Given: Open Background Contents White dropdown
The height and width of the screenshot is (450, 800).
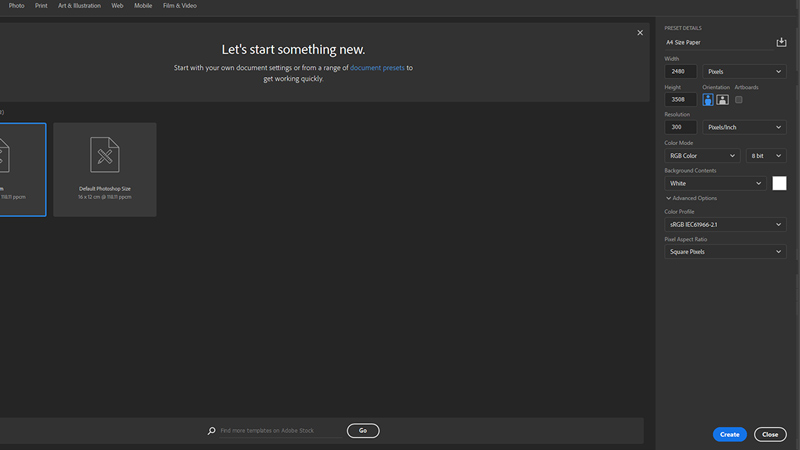Looking at the screenshot, I should tap(715, 183).
